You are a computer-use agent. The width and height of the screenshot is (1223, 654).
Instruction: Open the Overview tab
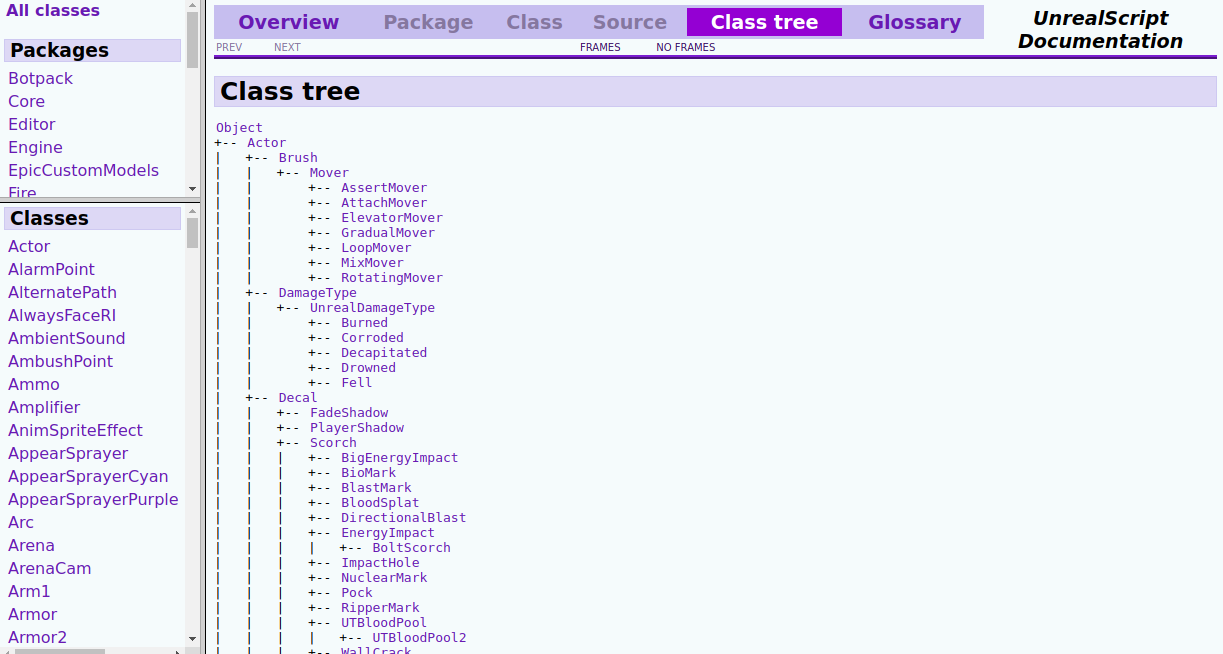(288, 22)
